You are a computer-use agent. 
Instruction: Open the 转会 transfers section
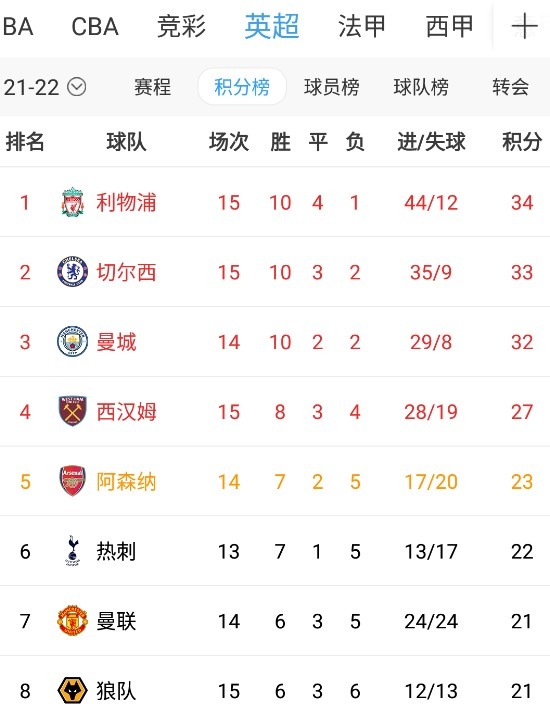pos(510,87)
